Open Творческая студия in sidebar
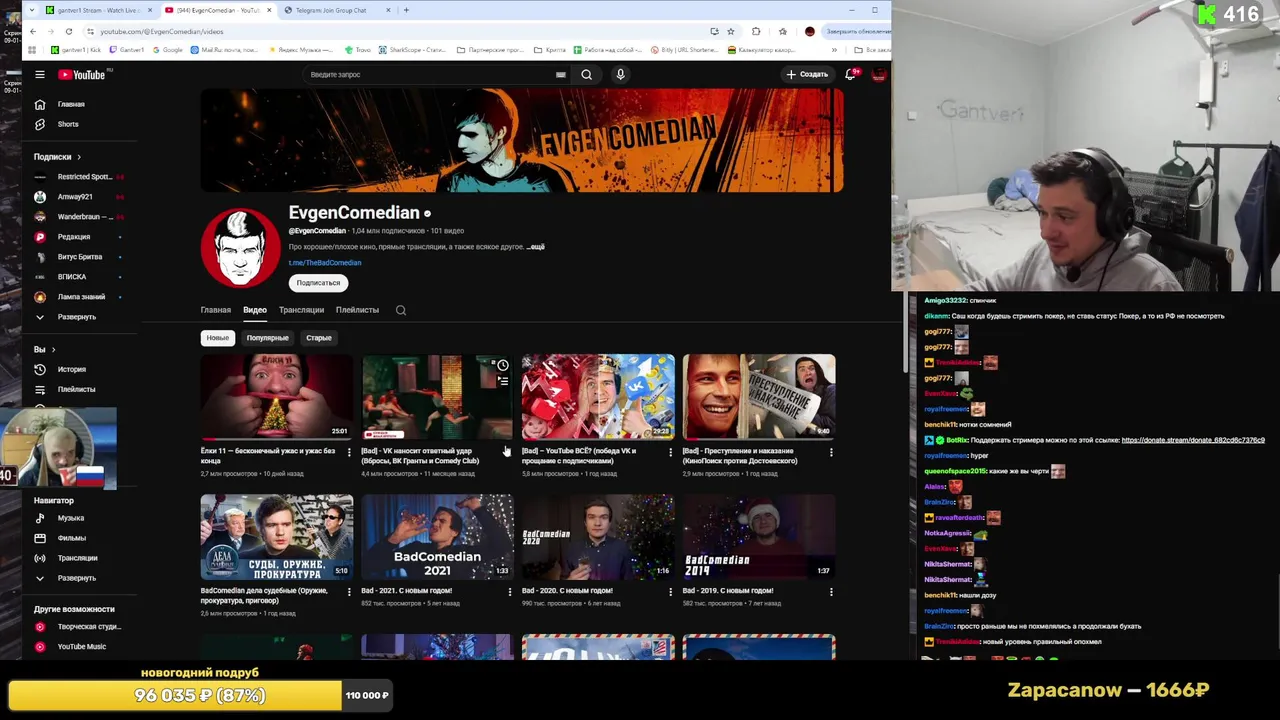This screenshot has height=720, width=1280. tap(88, 627)
